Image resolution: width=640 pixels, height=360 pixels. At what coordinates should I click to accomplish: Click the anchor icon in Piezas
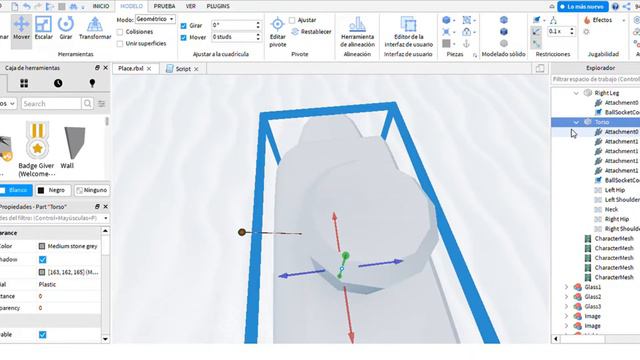click(x=467, y=44)
